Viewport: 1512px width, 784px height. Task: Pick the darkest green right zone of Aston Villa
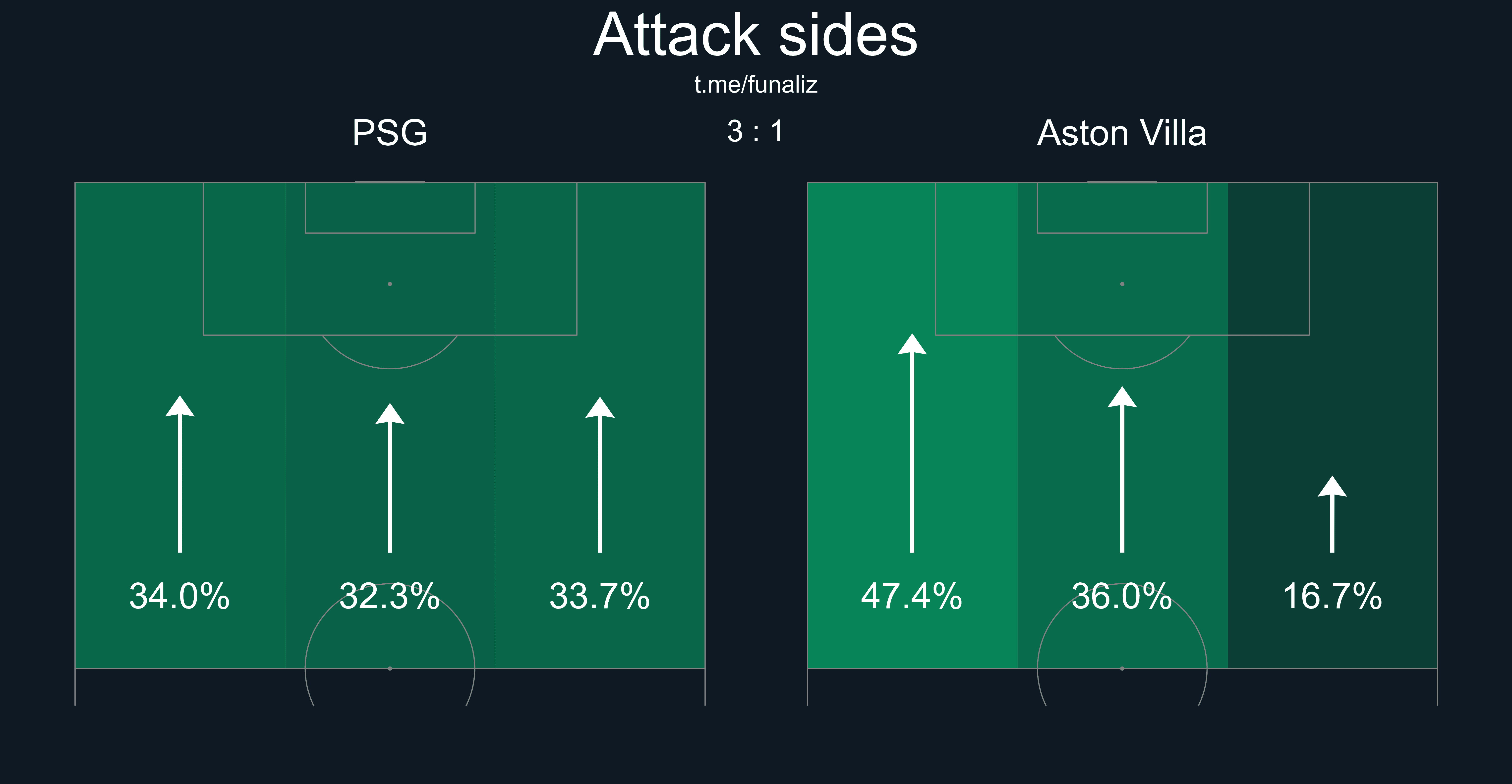(x=1374, y=411)
